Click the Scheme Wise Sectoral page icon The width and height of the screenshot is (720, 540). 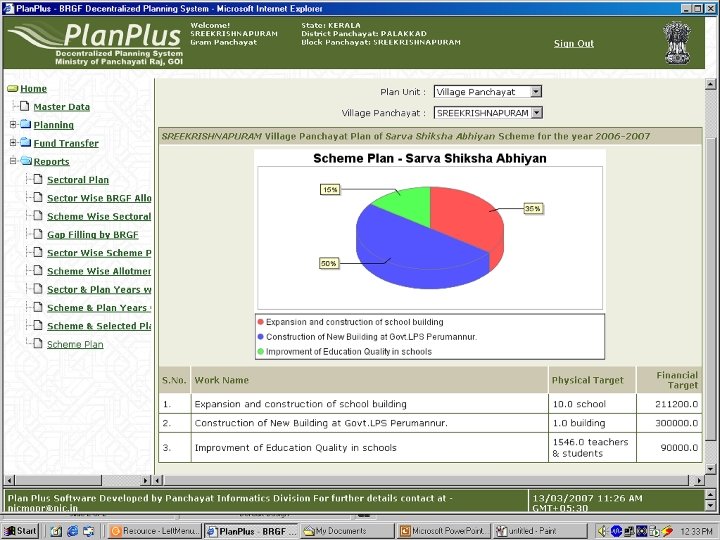pyautogui.click(x=39, y=216)
